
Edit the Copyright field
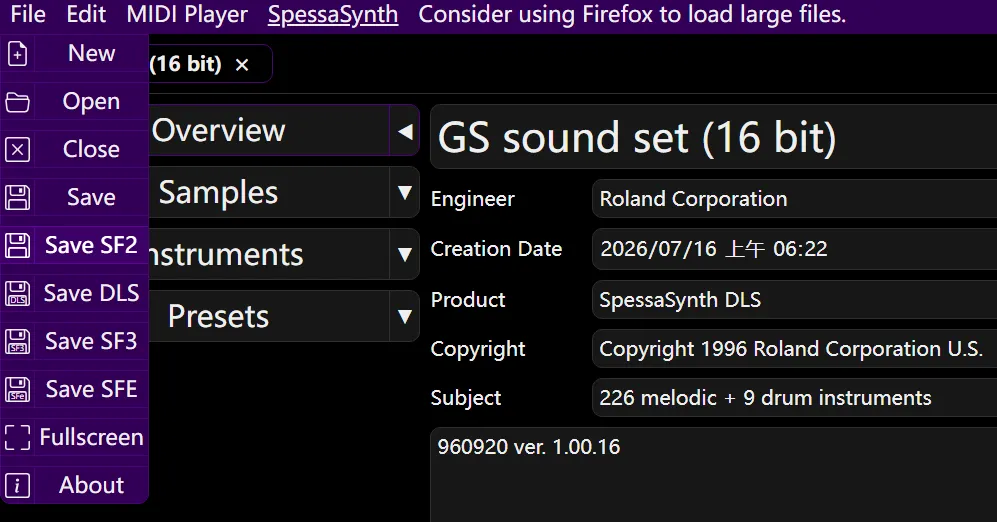pyautogui.click(x=795, y=348)
